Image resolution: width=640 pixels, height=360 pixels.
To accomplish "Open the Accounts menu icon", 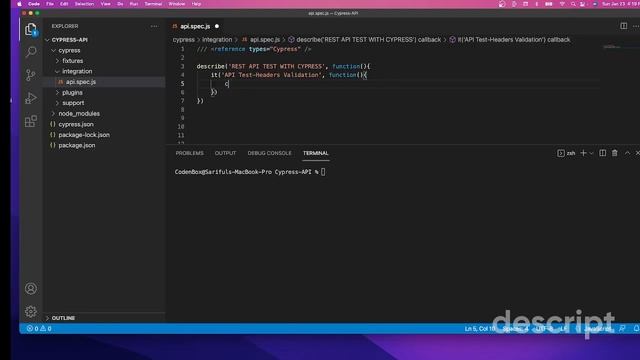I will (x=31, y=289).
